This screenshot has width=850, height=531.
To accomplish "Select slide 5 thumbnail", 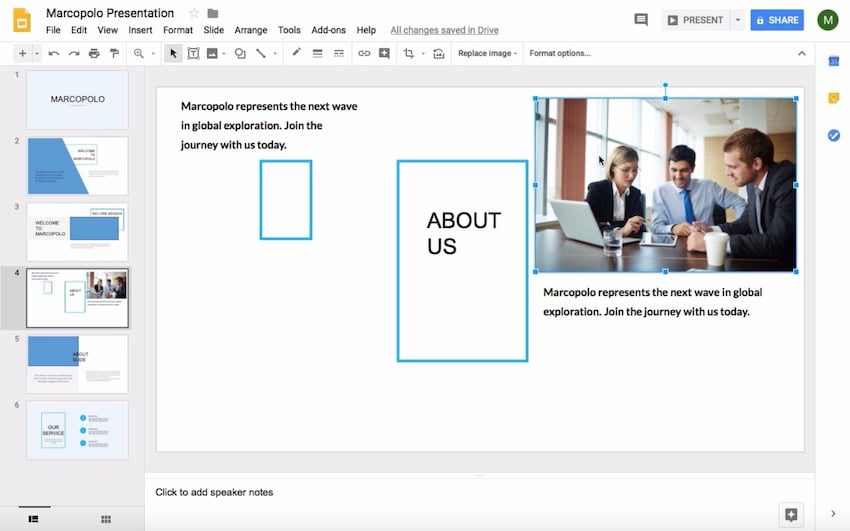I will [x=77, y=364].
